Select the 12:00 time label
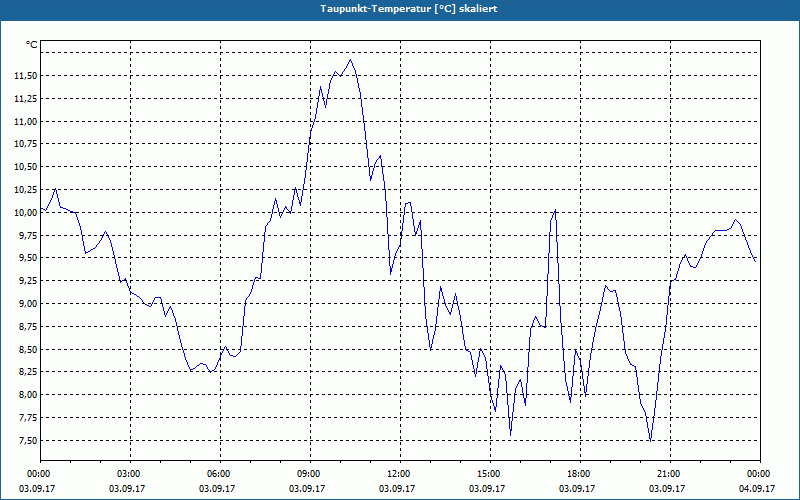This screenshot has width=800, height=500. coord(399,474)
